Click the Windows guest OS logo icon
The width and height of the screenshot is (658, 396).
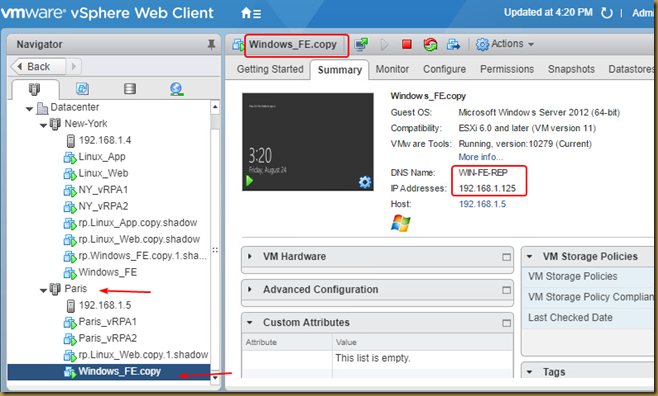point(401,223)
